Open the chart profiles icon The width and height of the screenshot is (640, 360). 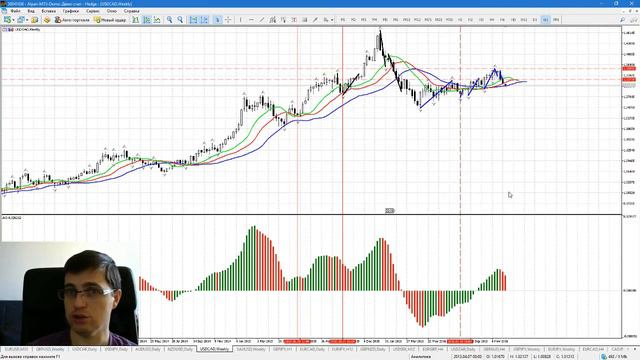coord(20,20)
